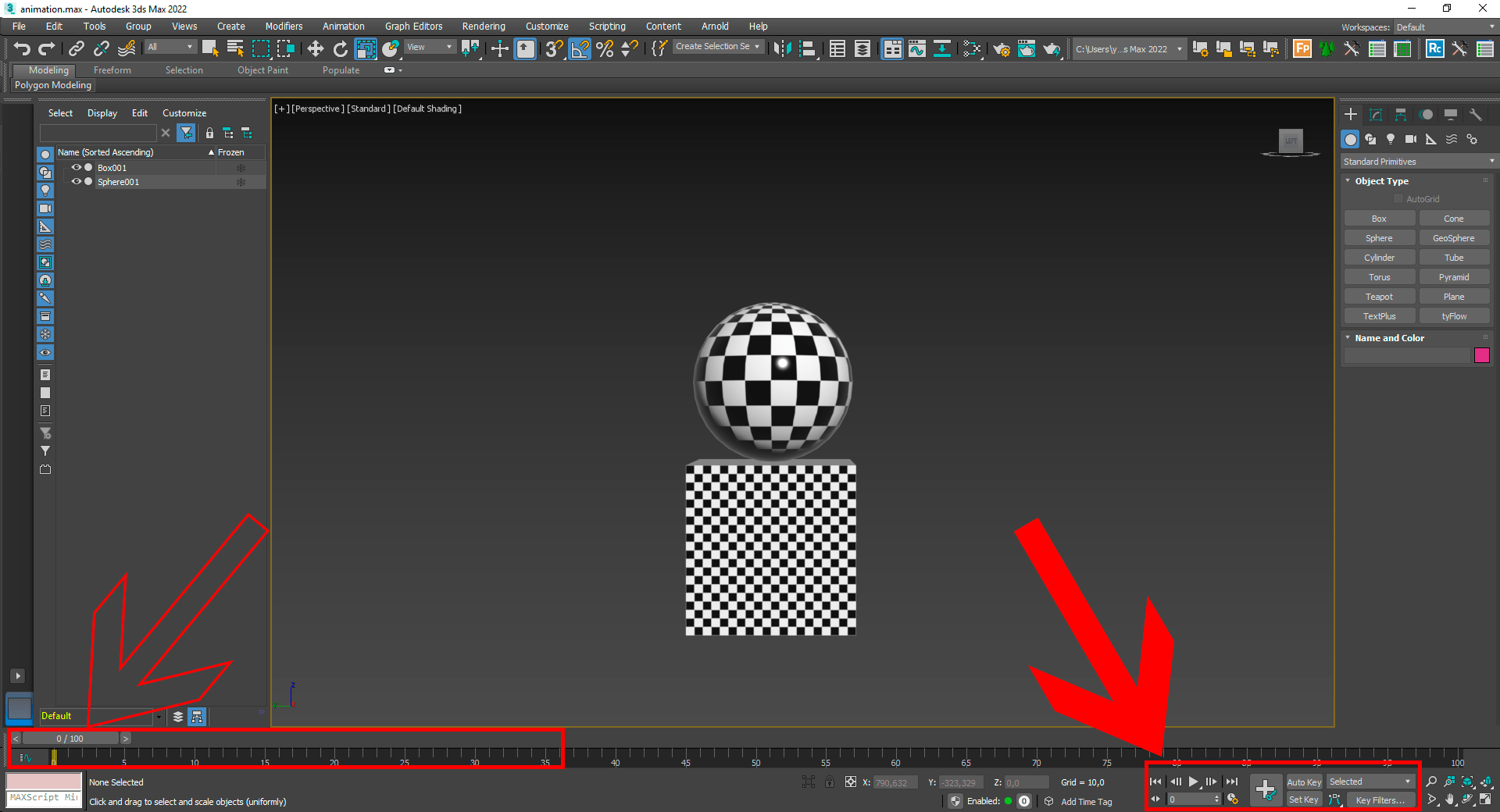Open the Select by Name dialog
Viewport: 1500px width, 812px height.
click(x=234, y=48)
